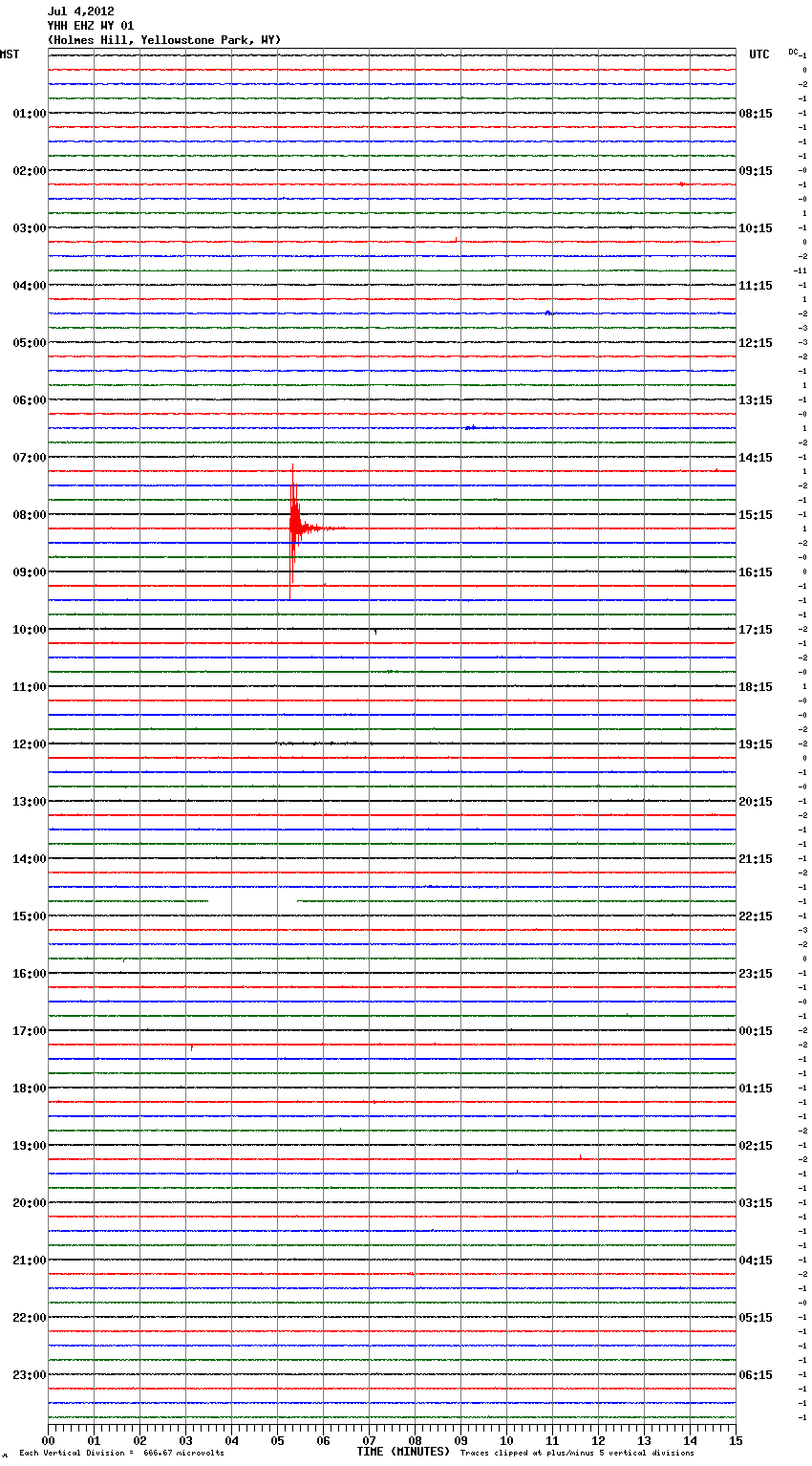Click the '07' minute tick on the time axis
This screenshot has width=812, height=1466.
pyautogui.click(x=369, y=1440)
